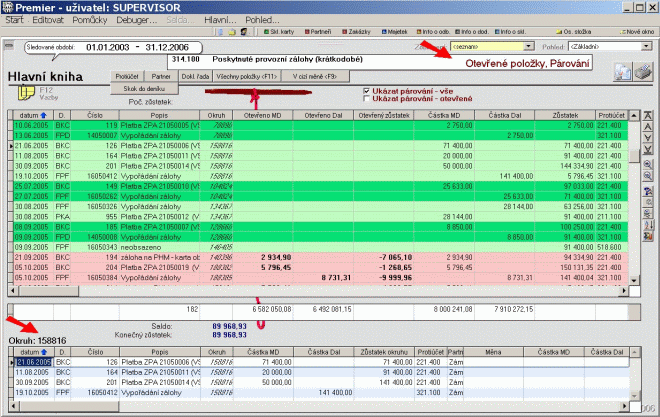Viewport: 660px width, 417px height.
Task: Open Partneři toolbar shortcut
Action: click(x=318, y=32)
